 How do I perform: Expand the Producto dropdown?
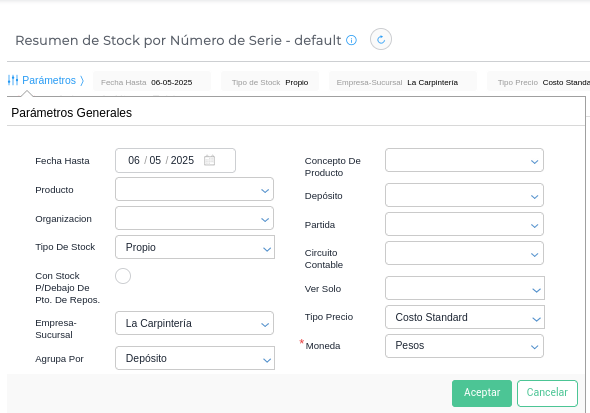[x=194, y=189]
